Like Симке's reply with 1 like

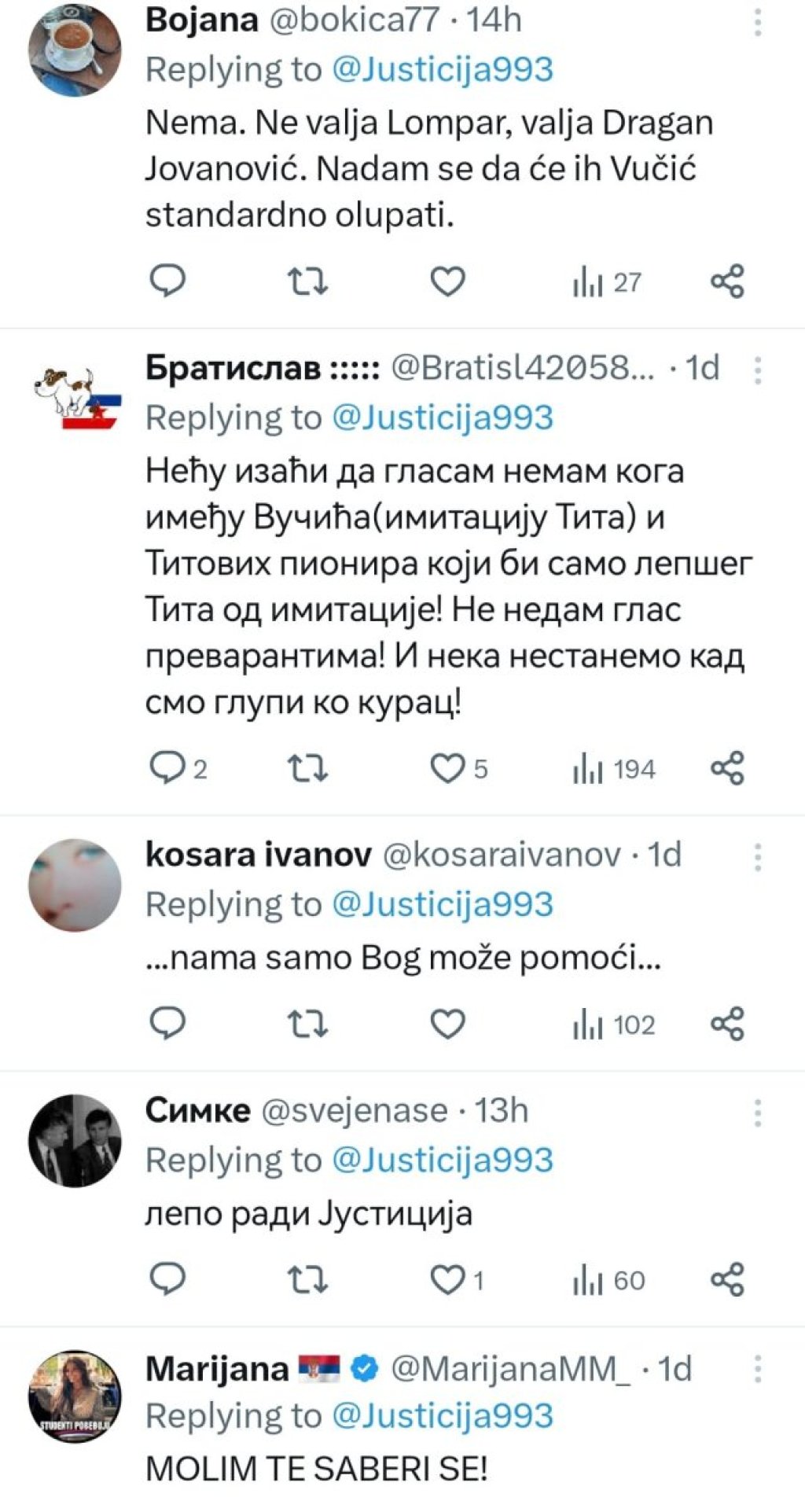click(457, 1280)
